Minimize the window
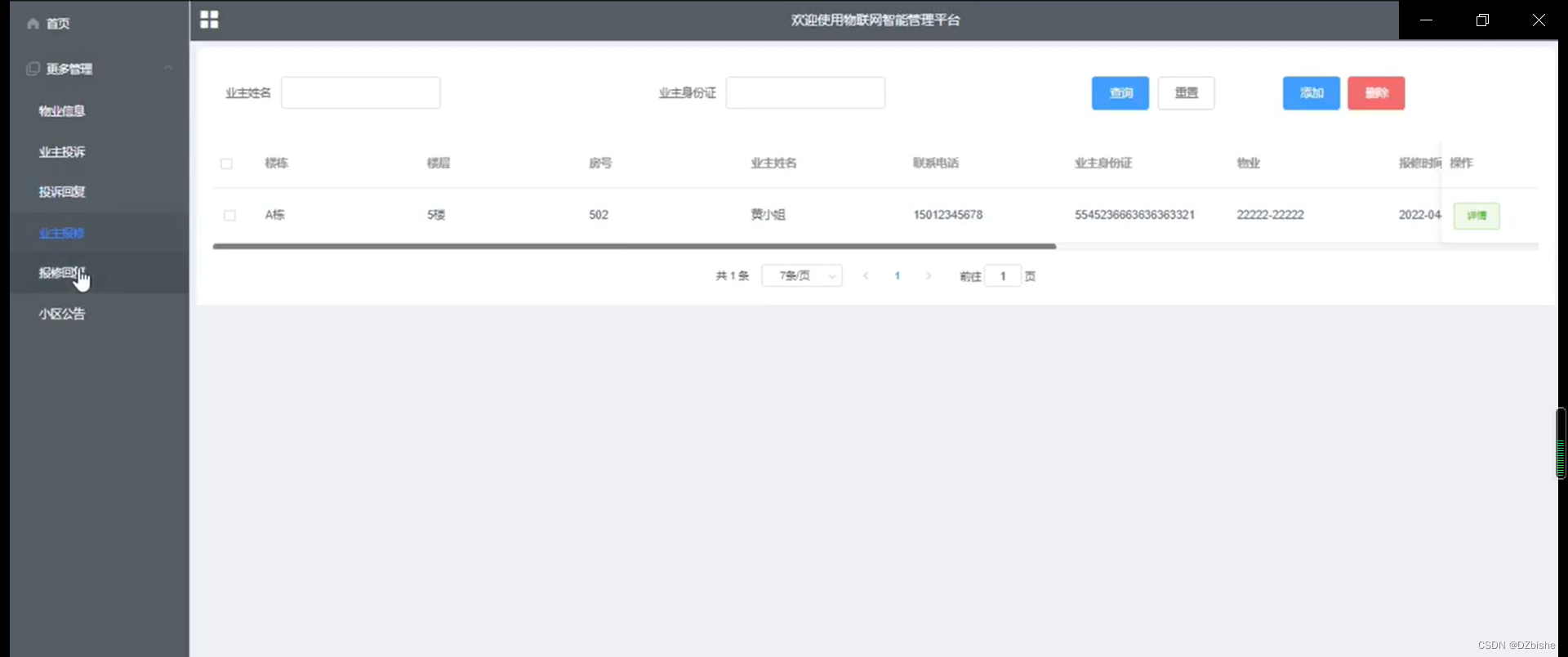The height and width of the screenshot is (657, 1568). tap(1427, 20)
